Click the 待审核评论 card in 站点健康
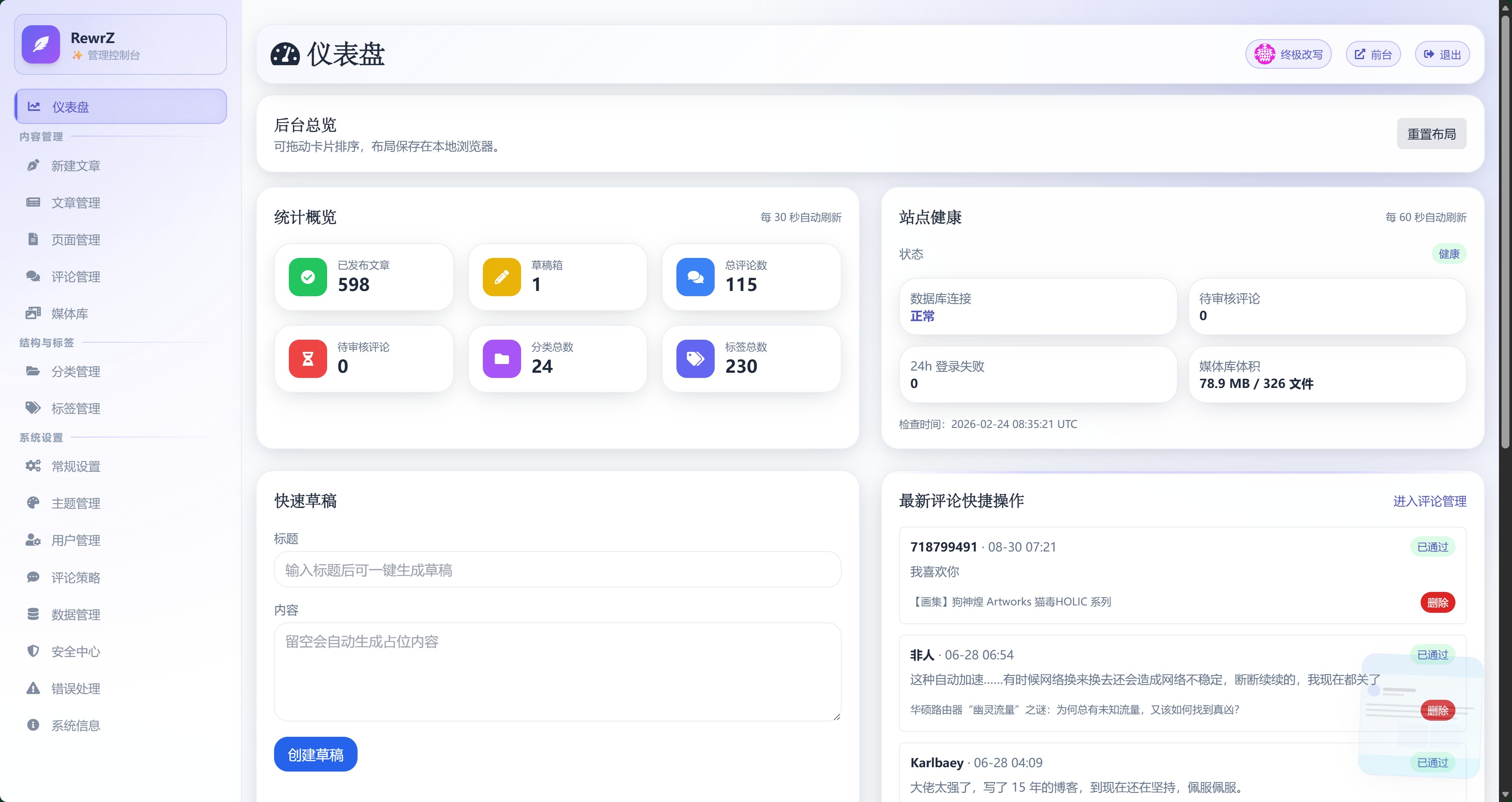Viewport: 1512px width, 802px height. [x=1327, y=307]
